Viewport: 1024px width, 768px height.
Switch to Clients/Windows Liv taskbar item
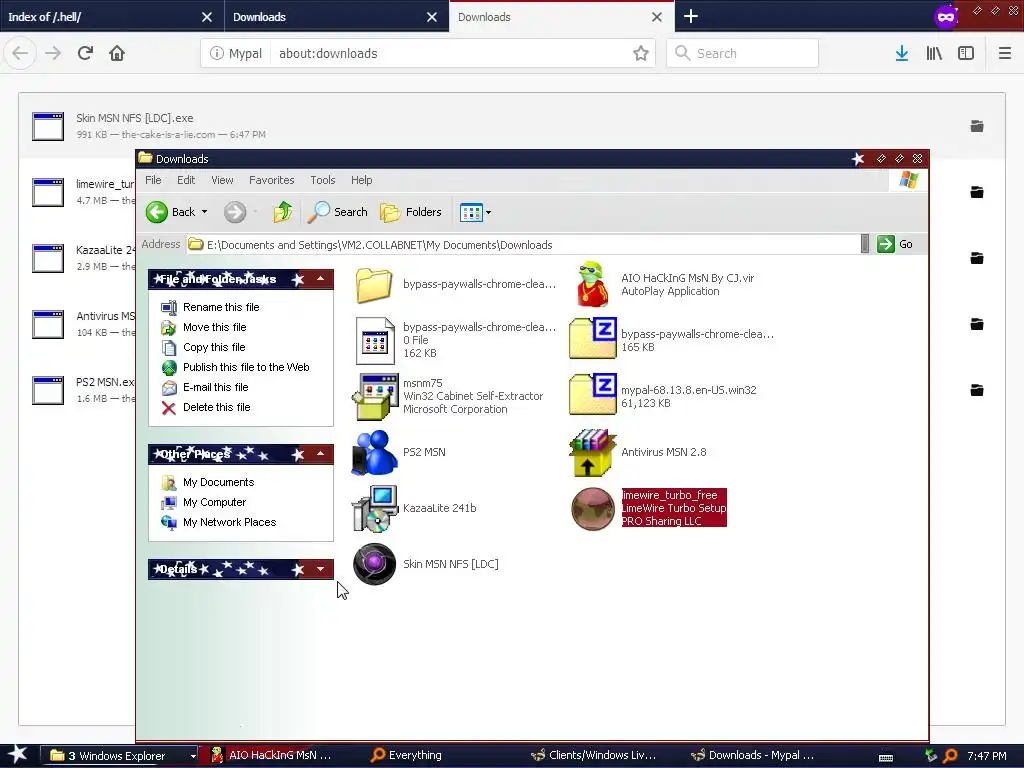click(593, 755)
